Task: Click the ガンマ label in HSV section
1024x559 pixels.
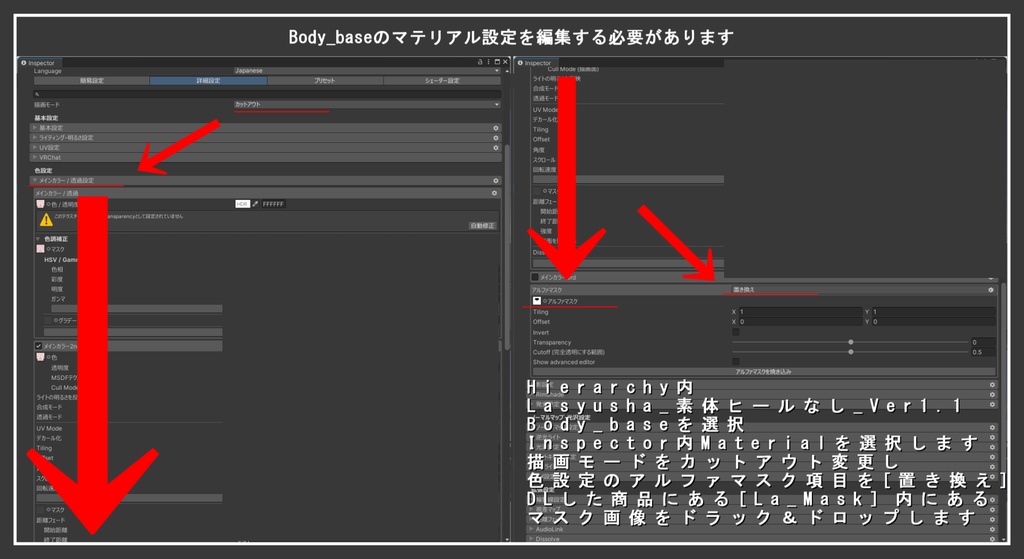Action: point(58,299)
